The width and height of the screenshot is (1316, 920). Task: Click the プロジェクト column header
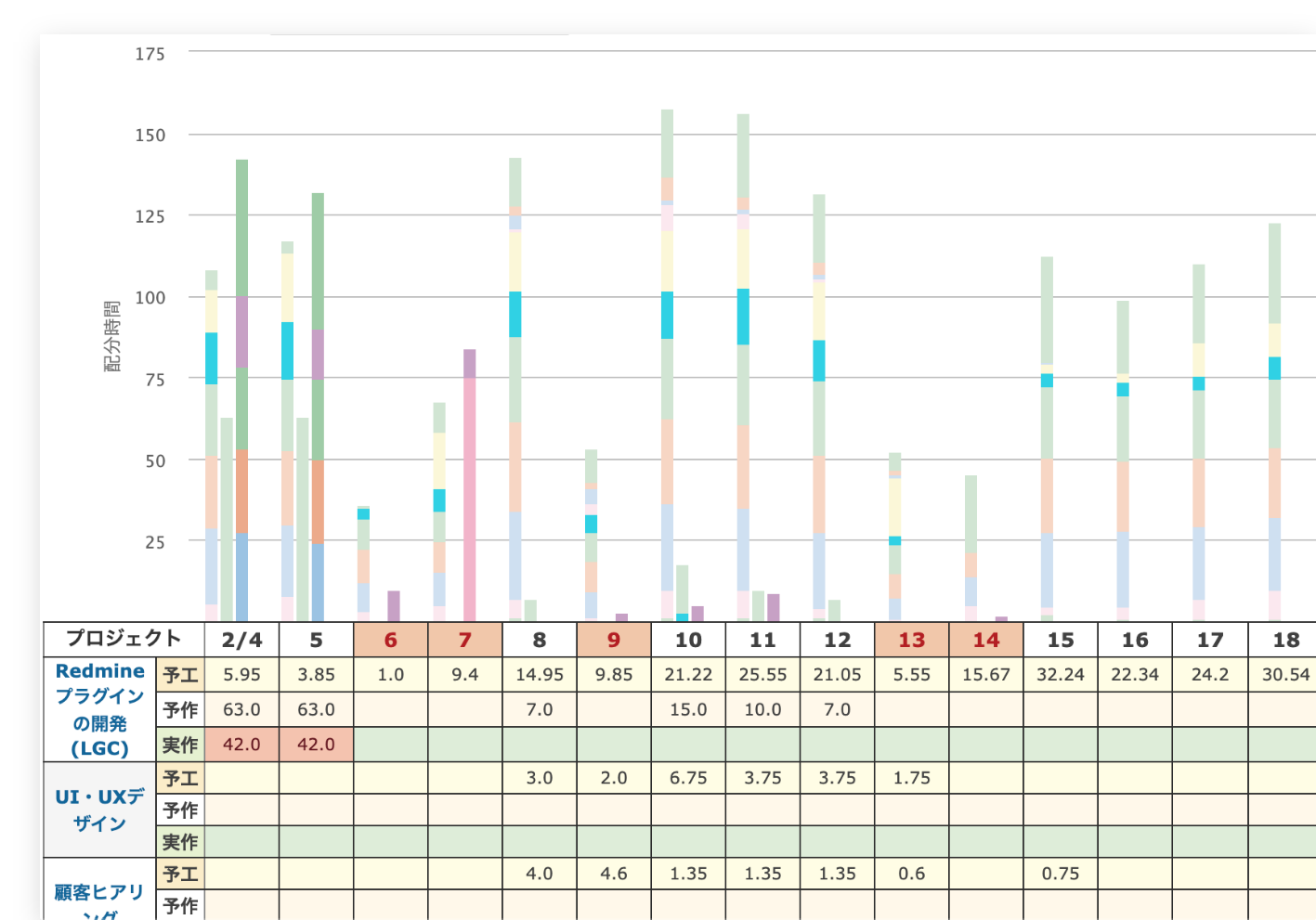pyautogui.click(x=124, y=639)
